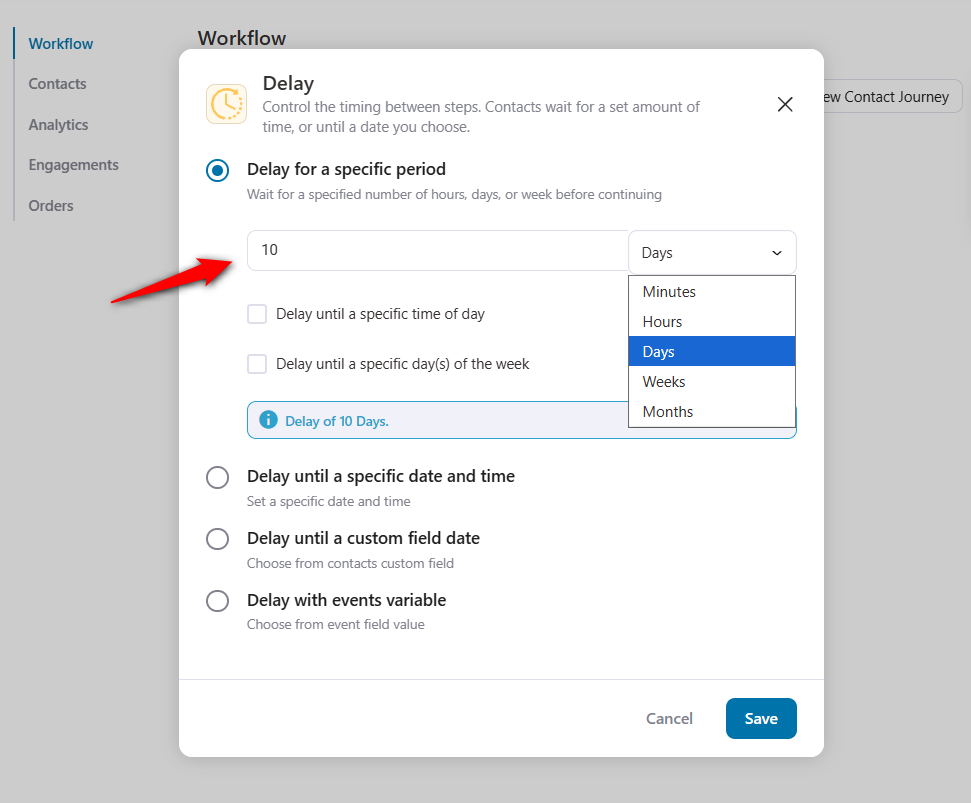Open the Orders sidebar tab

(51, 206)
